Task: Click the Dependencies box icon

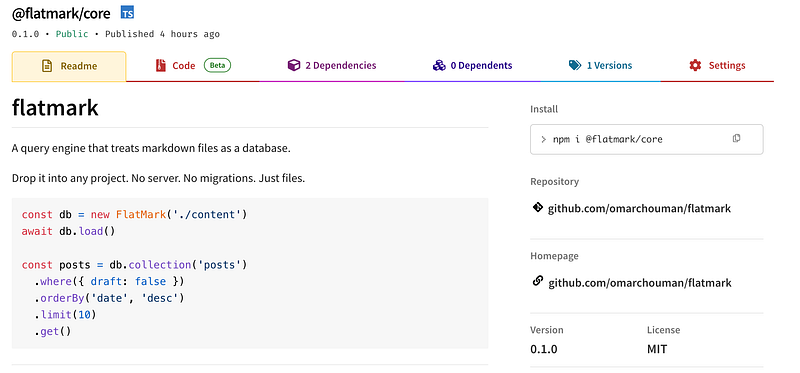Action: 293,65
